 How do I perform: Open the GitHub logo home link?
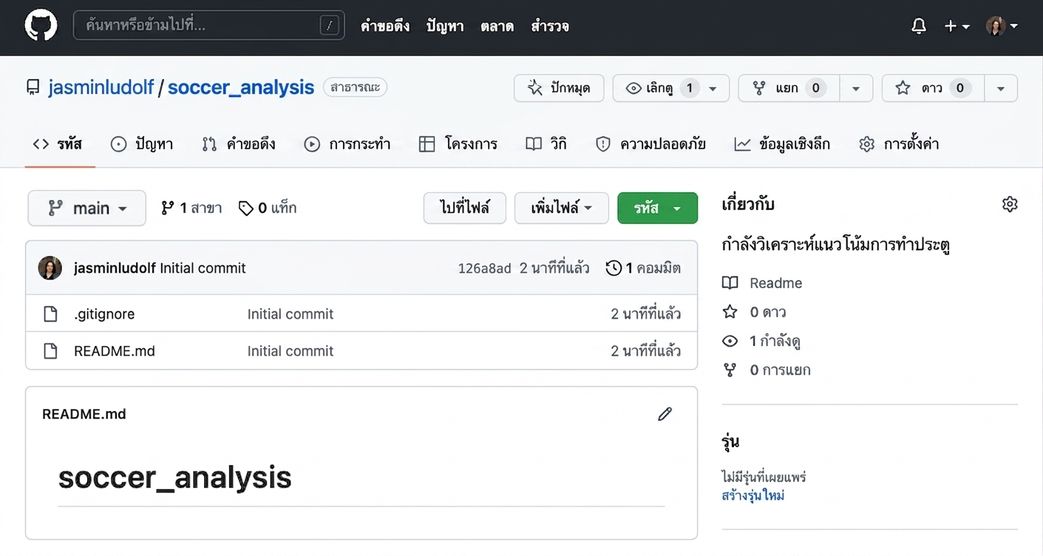coord(41,26)
